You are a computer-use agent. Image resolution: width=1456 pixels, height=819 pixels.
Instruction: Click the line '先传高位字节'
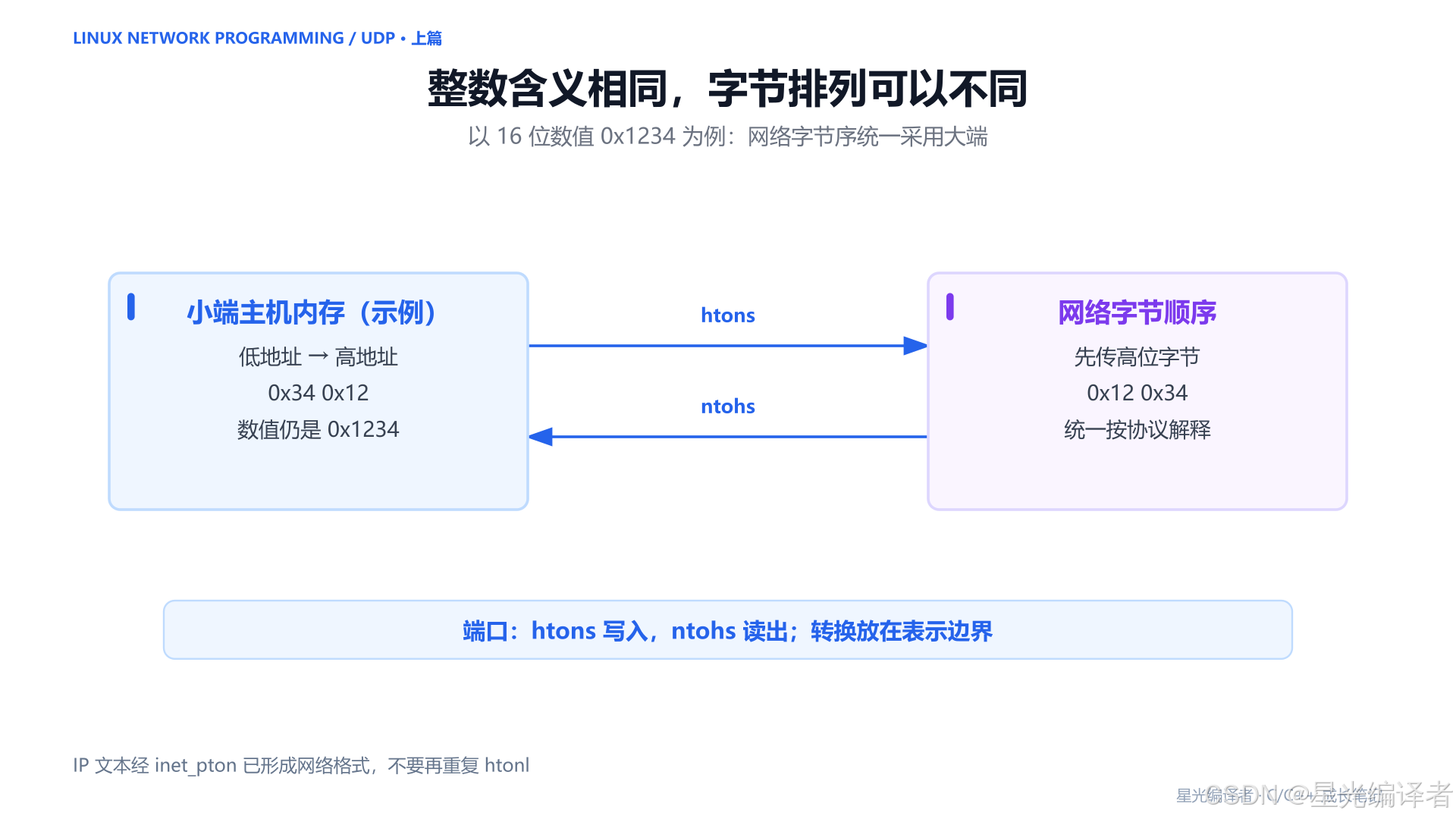(1137, 356)
